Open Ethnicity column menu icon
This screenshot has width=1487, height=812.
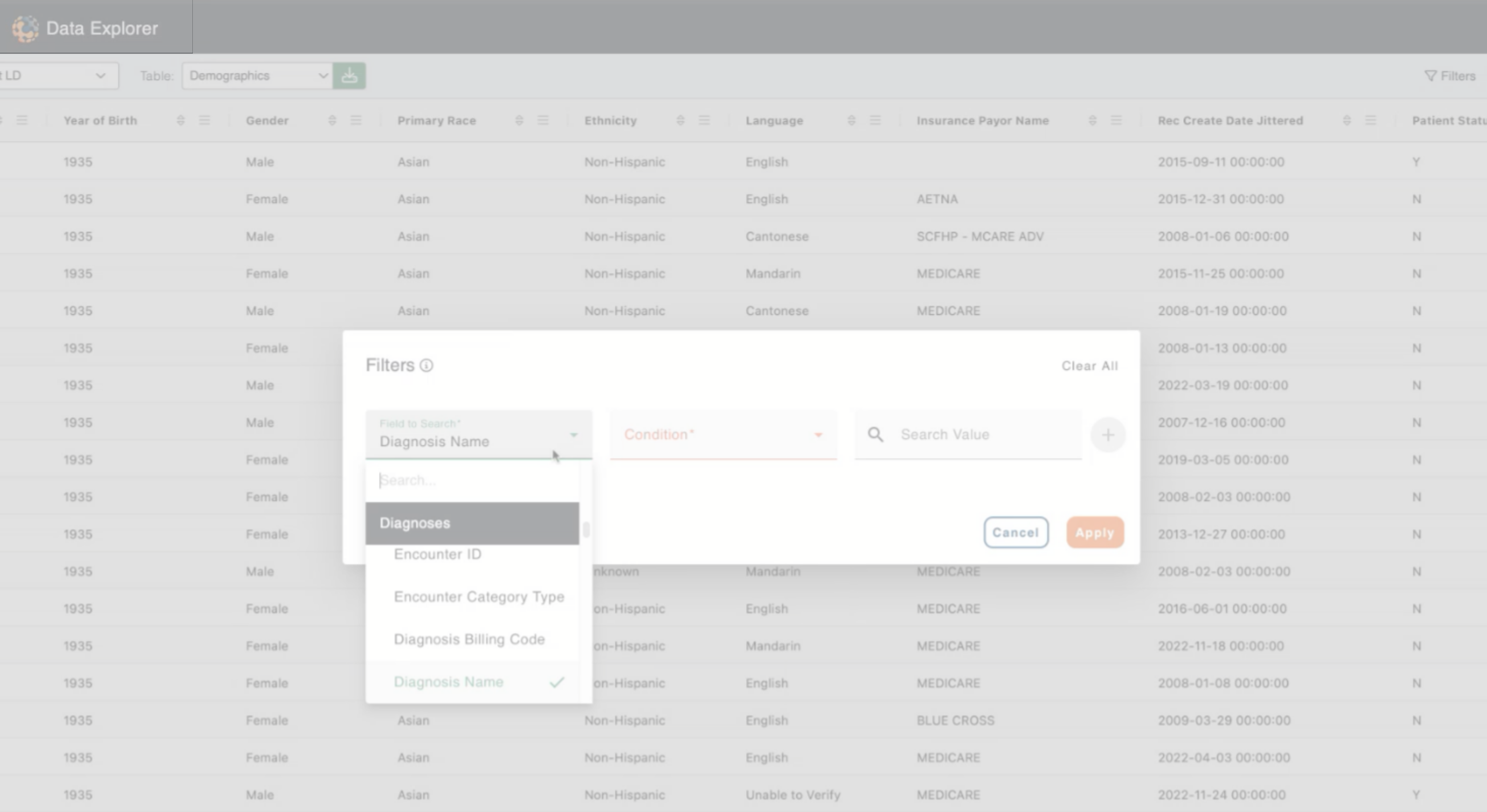704,120
